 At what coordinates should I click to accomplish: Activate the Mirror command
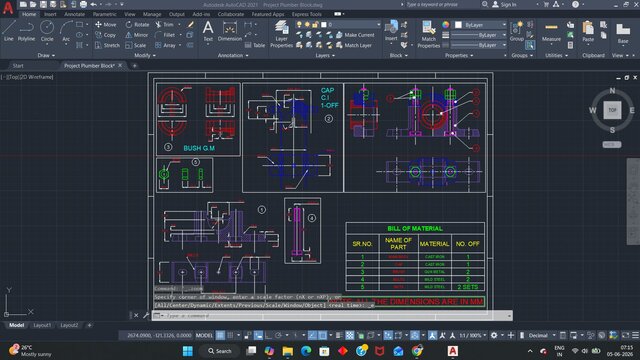pyautogui.click(x=137, y=35)
